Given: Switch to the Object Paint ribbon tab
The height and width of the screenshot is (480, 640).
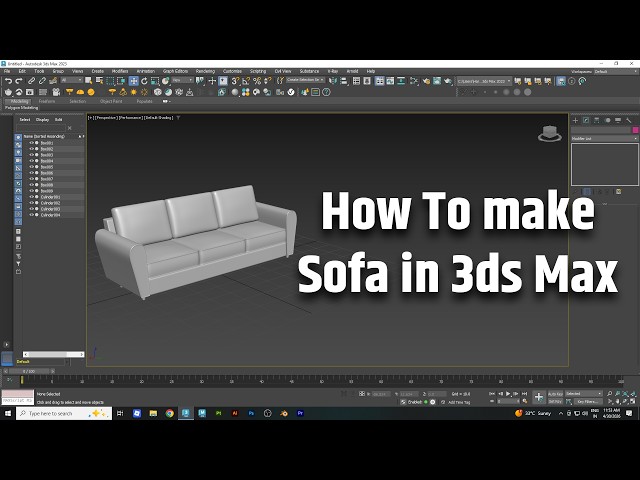Looking at the screenshot, I should coord(111,101).
